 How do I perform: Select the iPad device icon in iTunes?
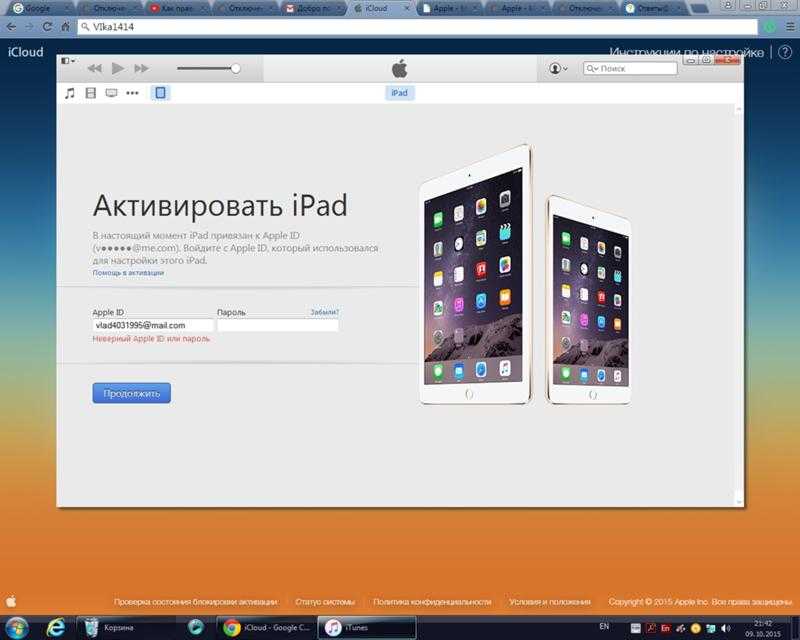click(160, 93)
